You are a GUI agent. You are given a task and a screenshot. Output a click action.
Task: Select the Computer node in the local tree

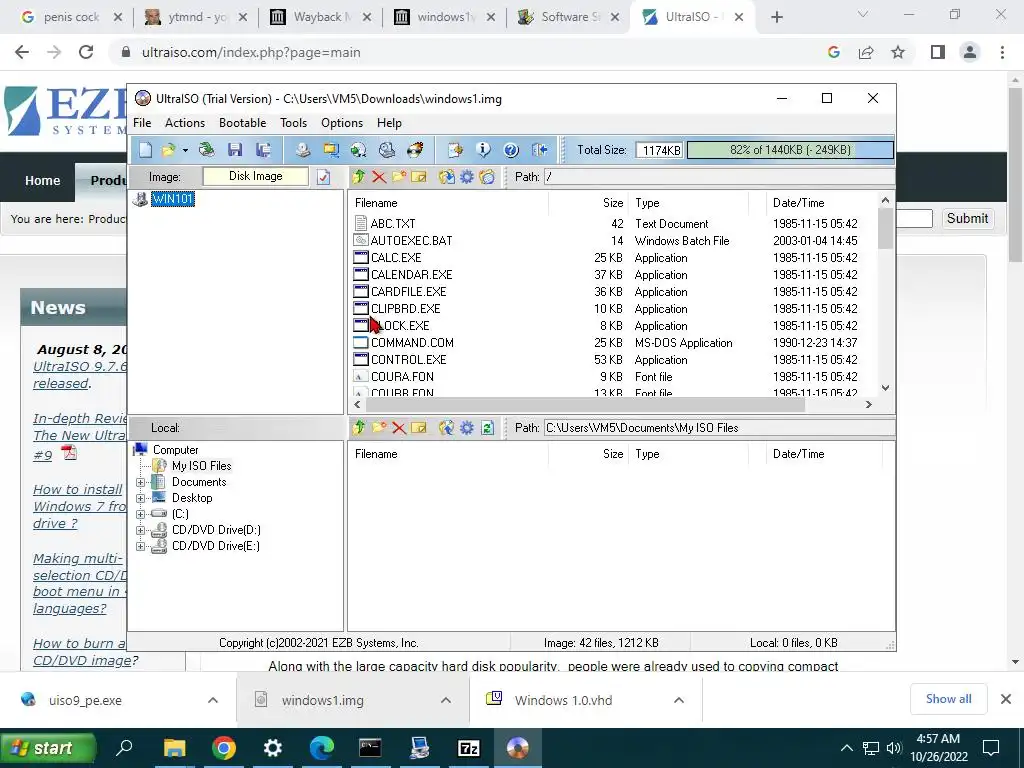click(x=175, y=450)
